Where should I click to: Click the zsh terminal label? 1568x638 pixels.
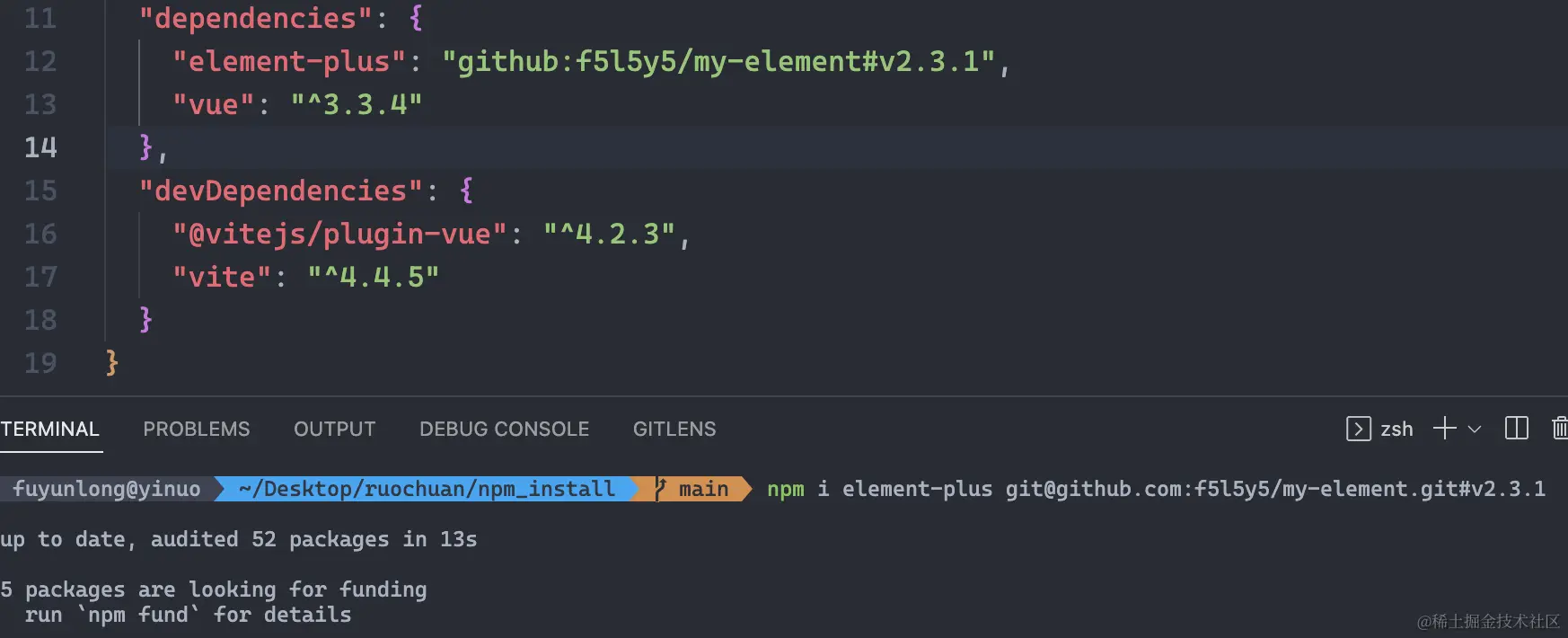click(1396, 430)
